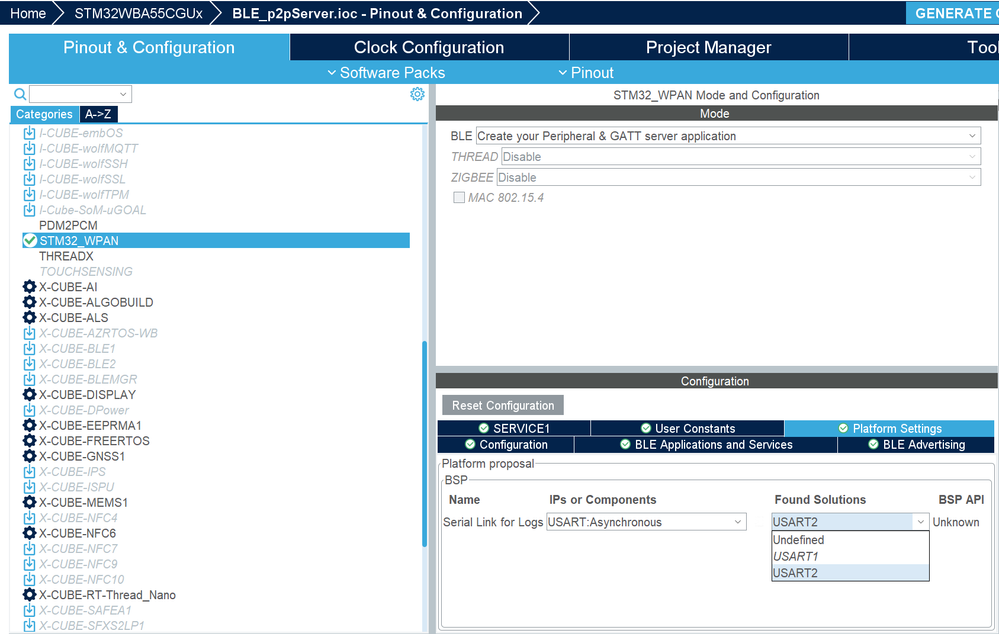This screenshot has height=634, width=999.
Task: Open the BLE Advertising tab
Action: (x=916, y=445)
